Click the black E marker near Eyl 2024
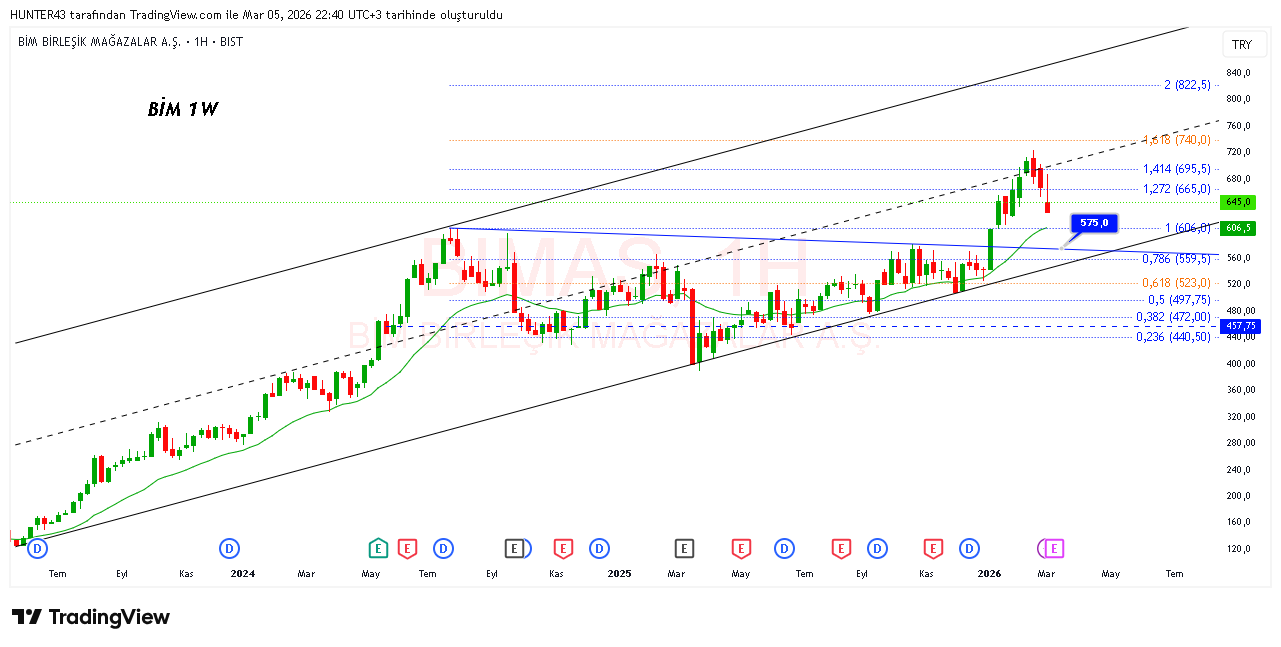This screenshot has width=1281, height=647. (514, 548)
